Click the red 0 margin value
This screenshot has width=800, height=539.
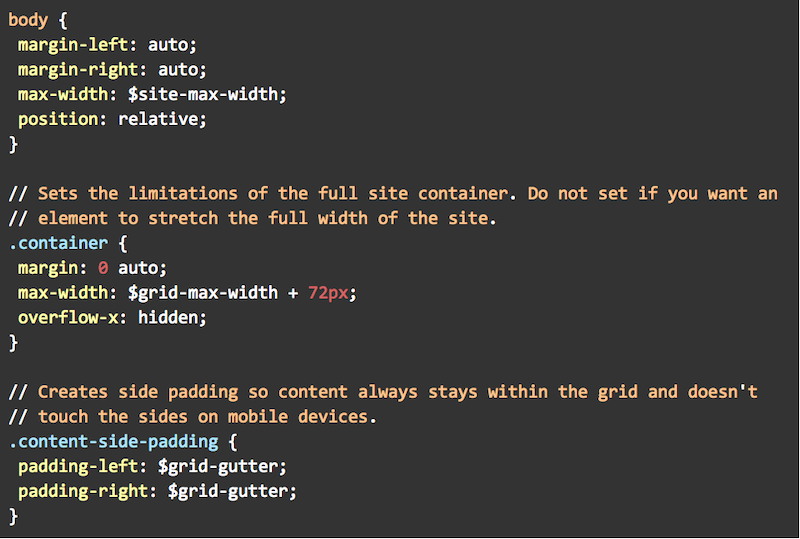point(103,268)
